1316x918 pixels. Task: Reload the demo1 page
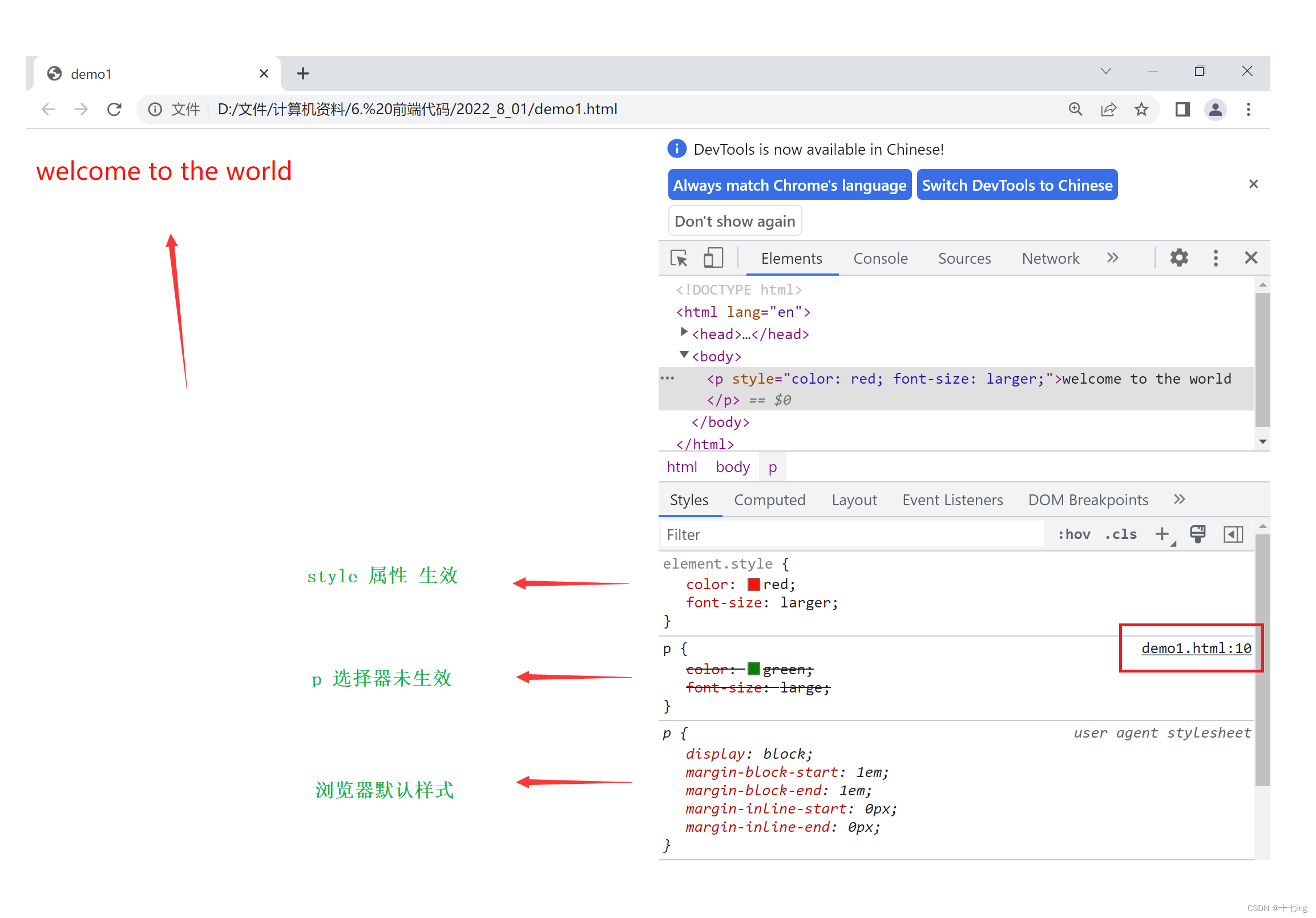(x=115, y=109)
